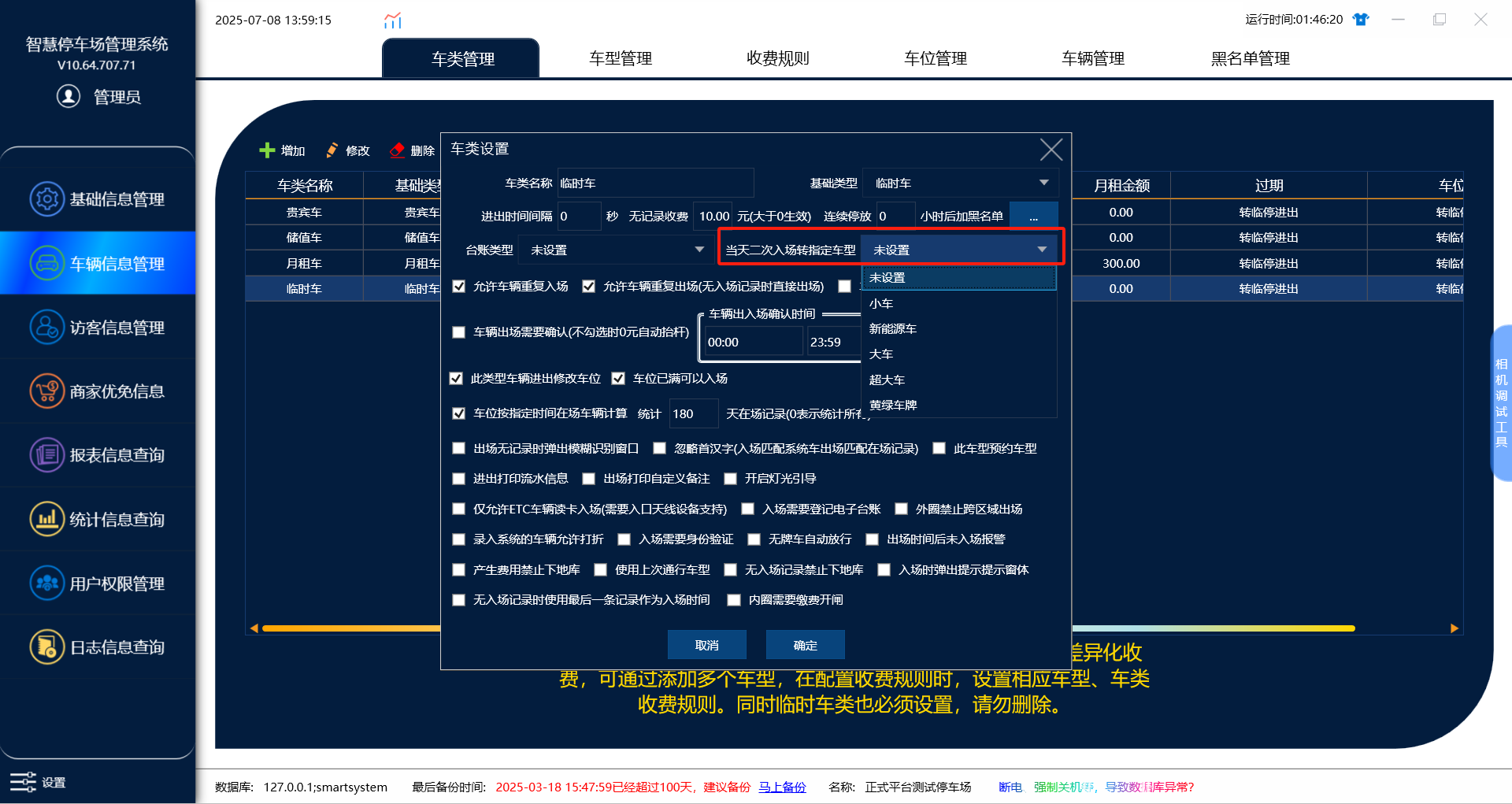Click the 确定 button

coord(806,645)
